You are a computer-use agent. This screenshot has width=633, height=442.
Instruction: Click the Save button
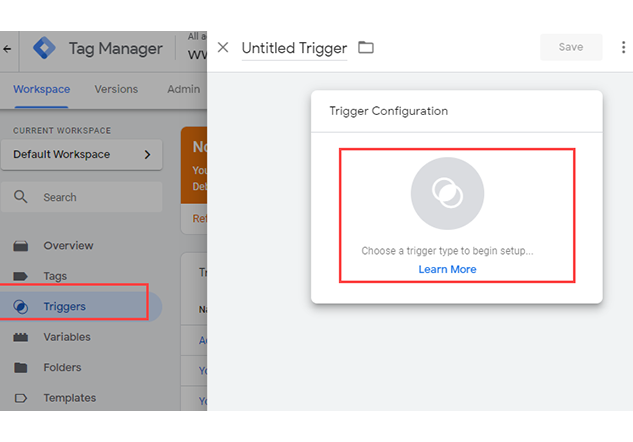(x=571, y=47)
